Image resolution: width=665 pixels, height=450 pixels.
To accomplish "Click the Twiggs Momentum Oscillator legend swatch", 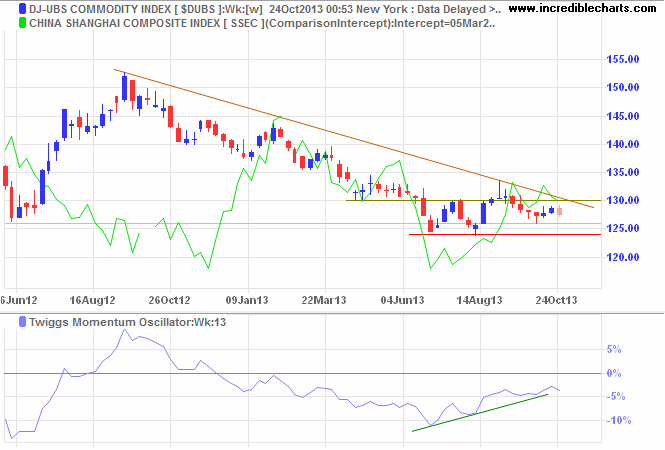I will (x=22, y=322).
